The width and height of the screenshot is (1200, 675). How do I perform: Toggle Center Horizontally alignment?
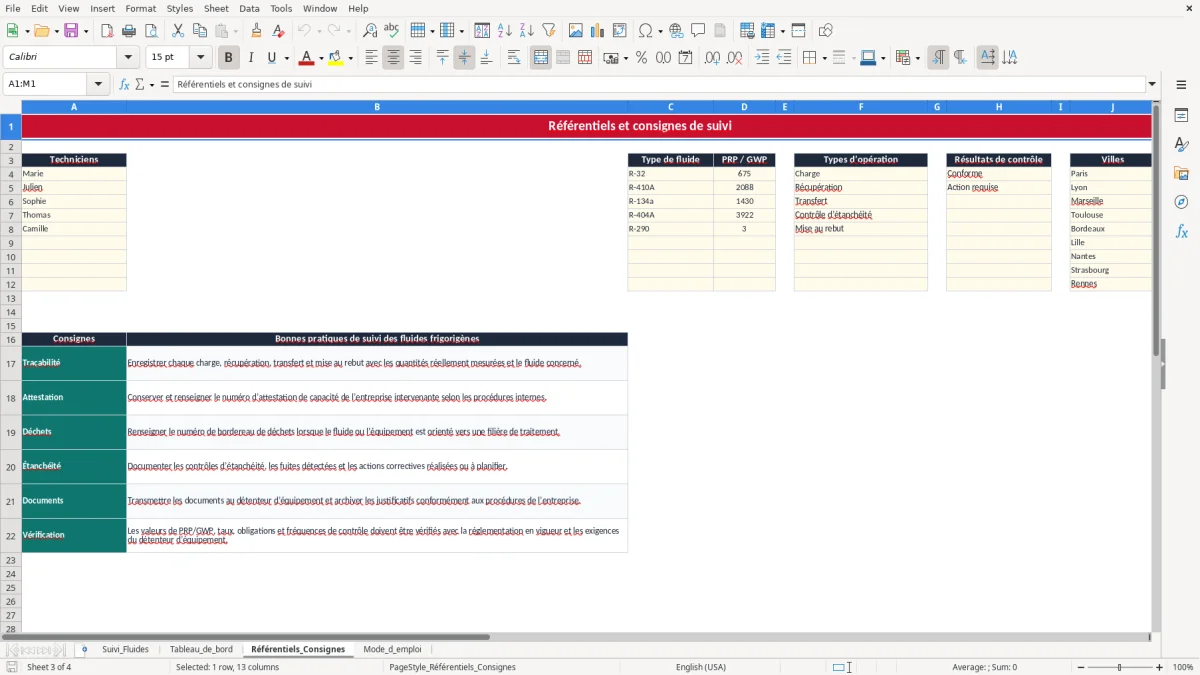pos(393,58)
